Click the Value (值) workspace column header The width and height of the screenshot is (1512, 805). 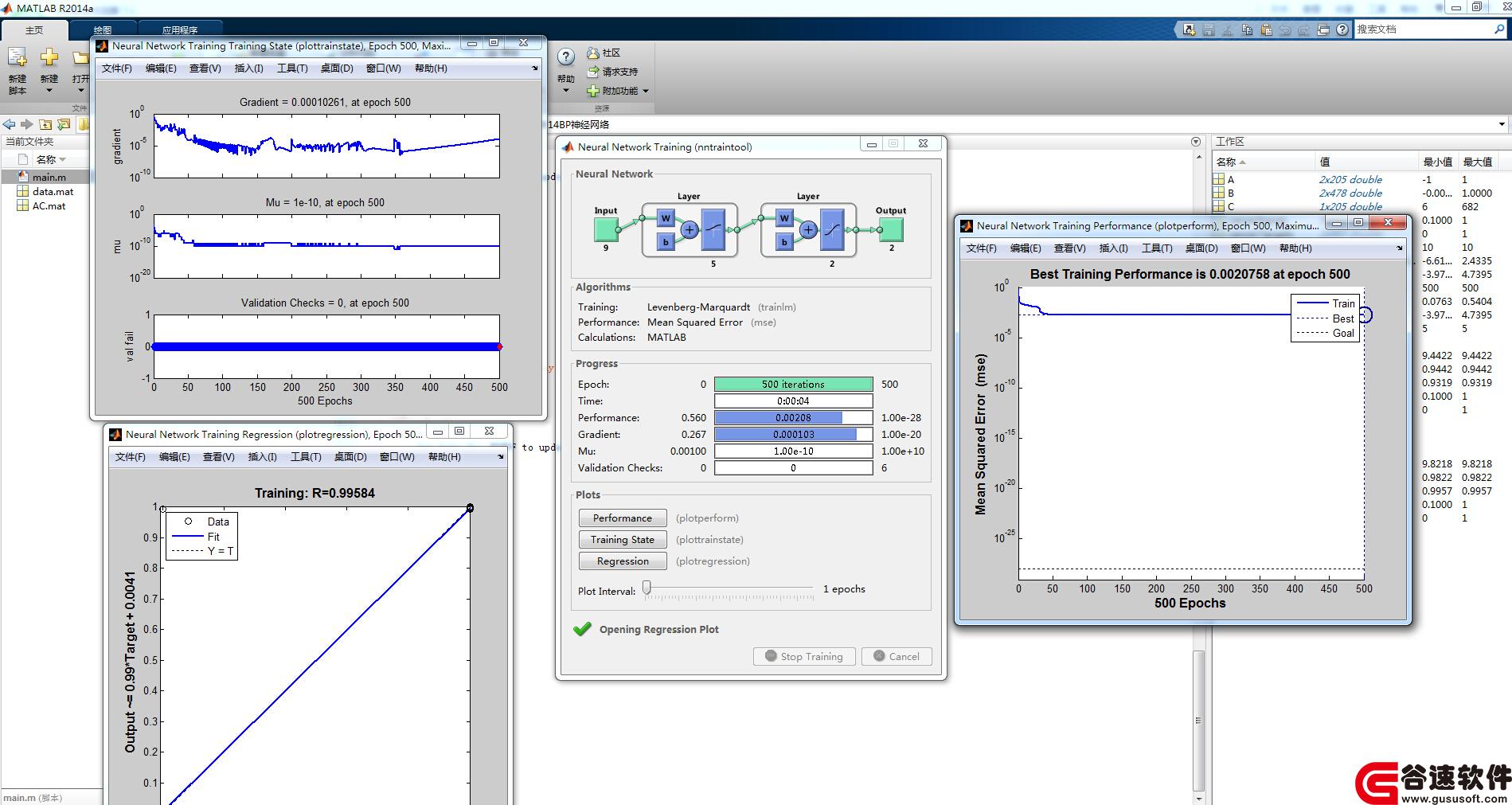(x=1366, y=162)
